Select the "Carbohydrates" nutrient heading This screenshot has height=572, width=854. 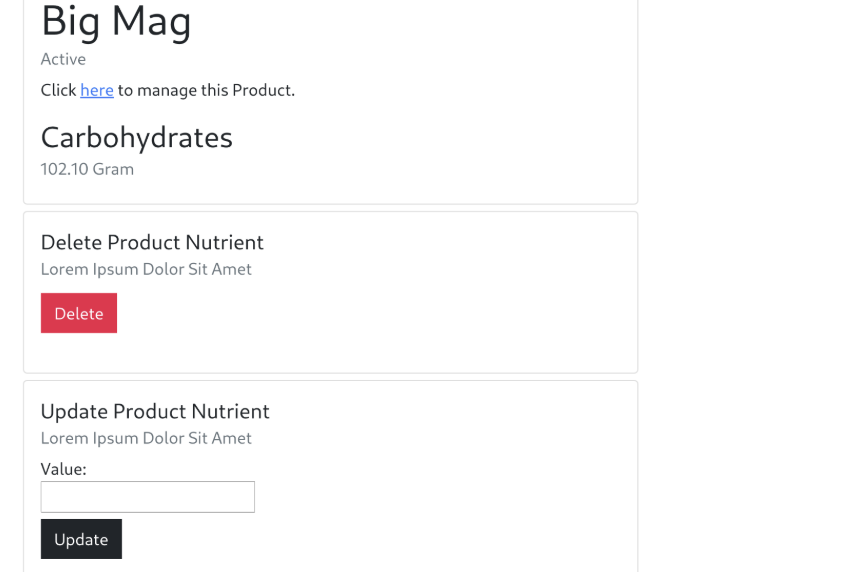[136, 137]
